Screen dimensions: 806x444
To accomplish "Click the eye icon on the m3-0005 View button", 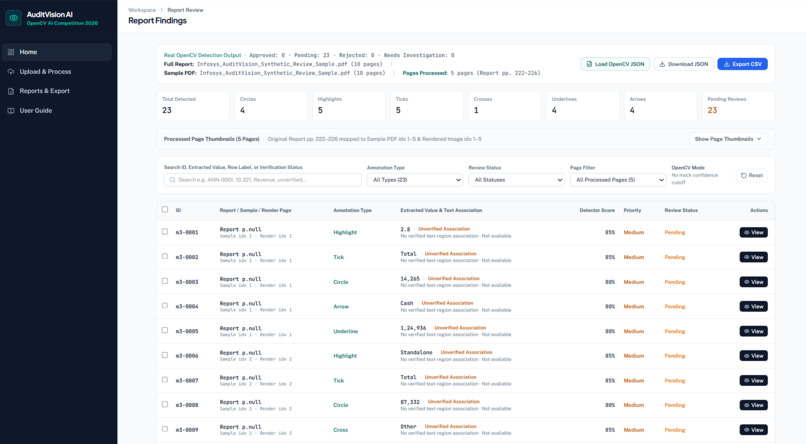I will (x=747, y=331).
